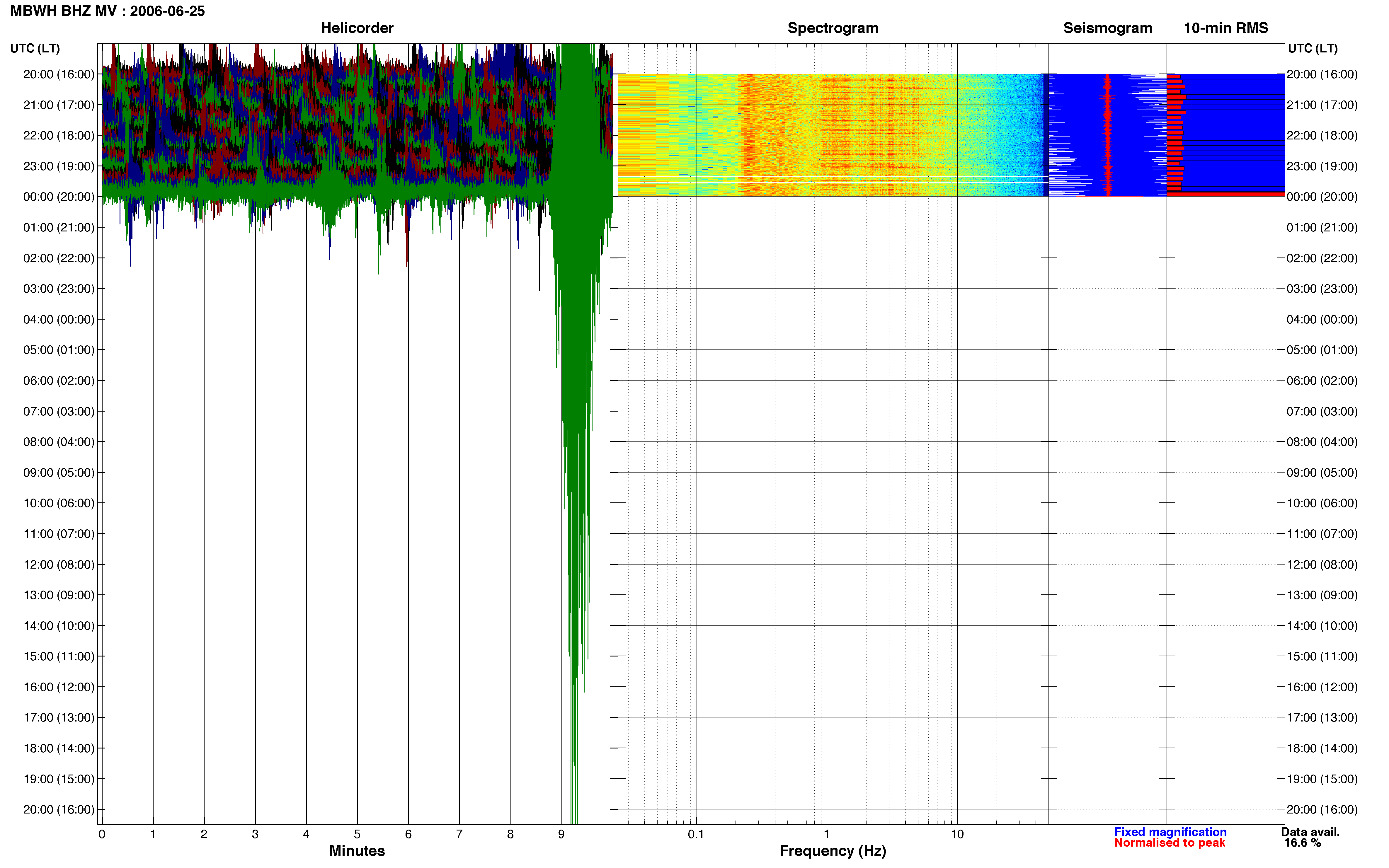Image resolution: width=1389 pixels, height=868 pixels.
Task: Click the Normalised to peak legend text
Action: pos(1170,843)
